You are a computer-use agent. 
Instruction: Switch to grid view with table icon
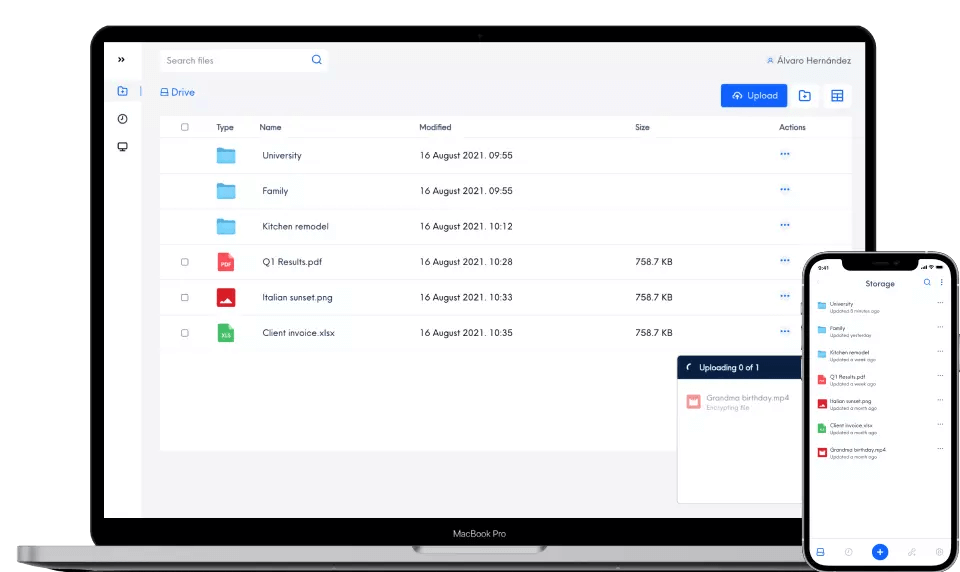pyautogui.click(x=837, y=96)
